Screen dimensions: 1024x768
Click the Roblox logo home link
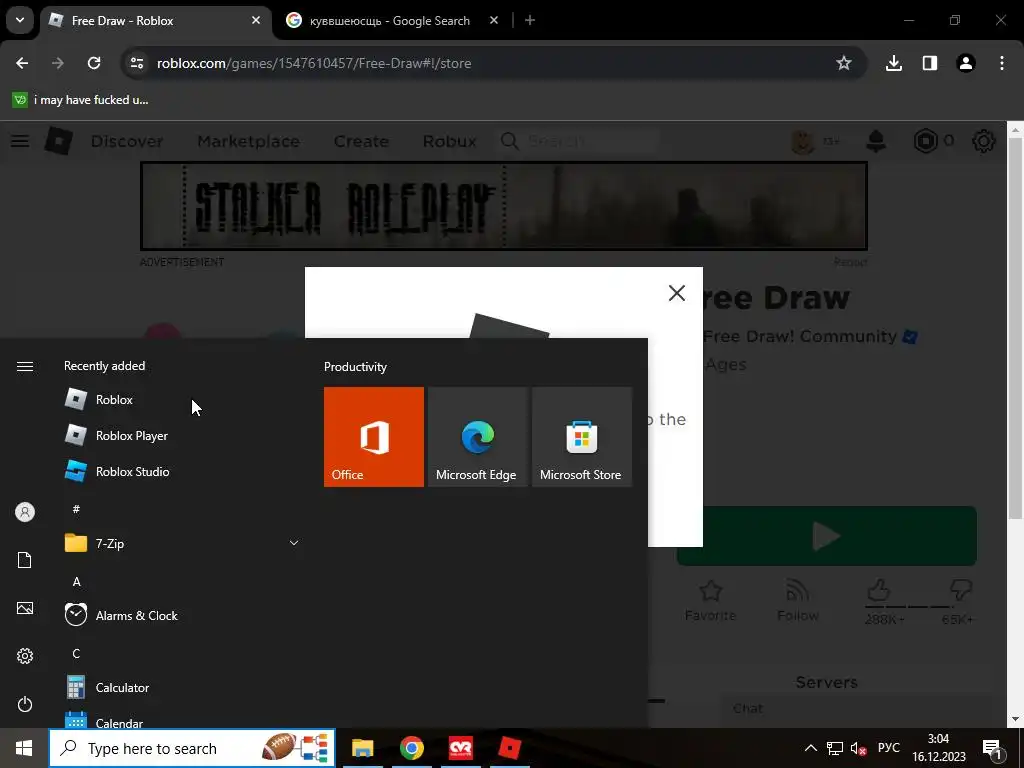pos(59,140)
